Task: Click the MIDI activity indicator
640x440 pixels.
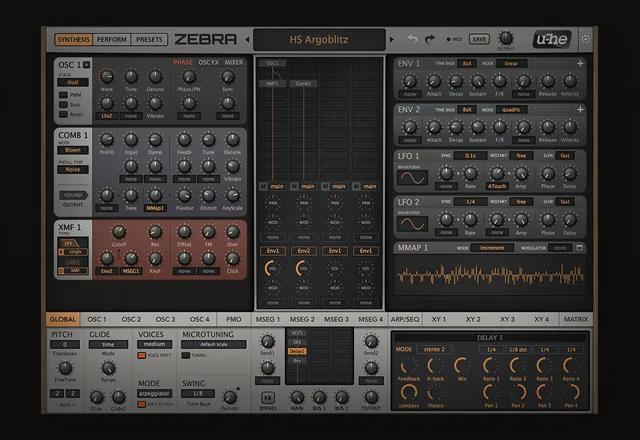Action: [x=449, y=40]
